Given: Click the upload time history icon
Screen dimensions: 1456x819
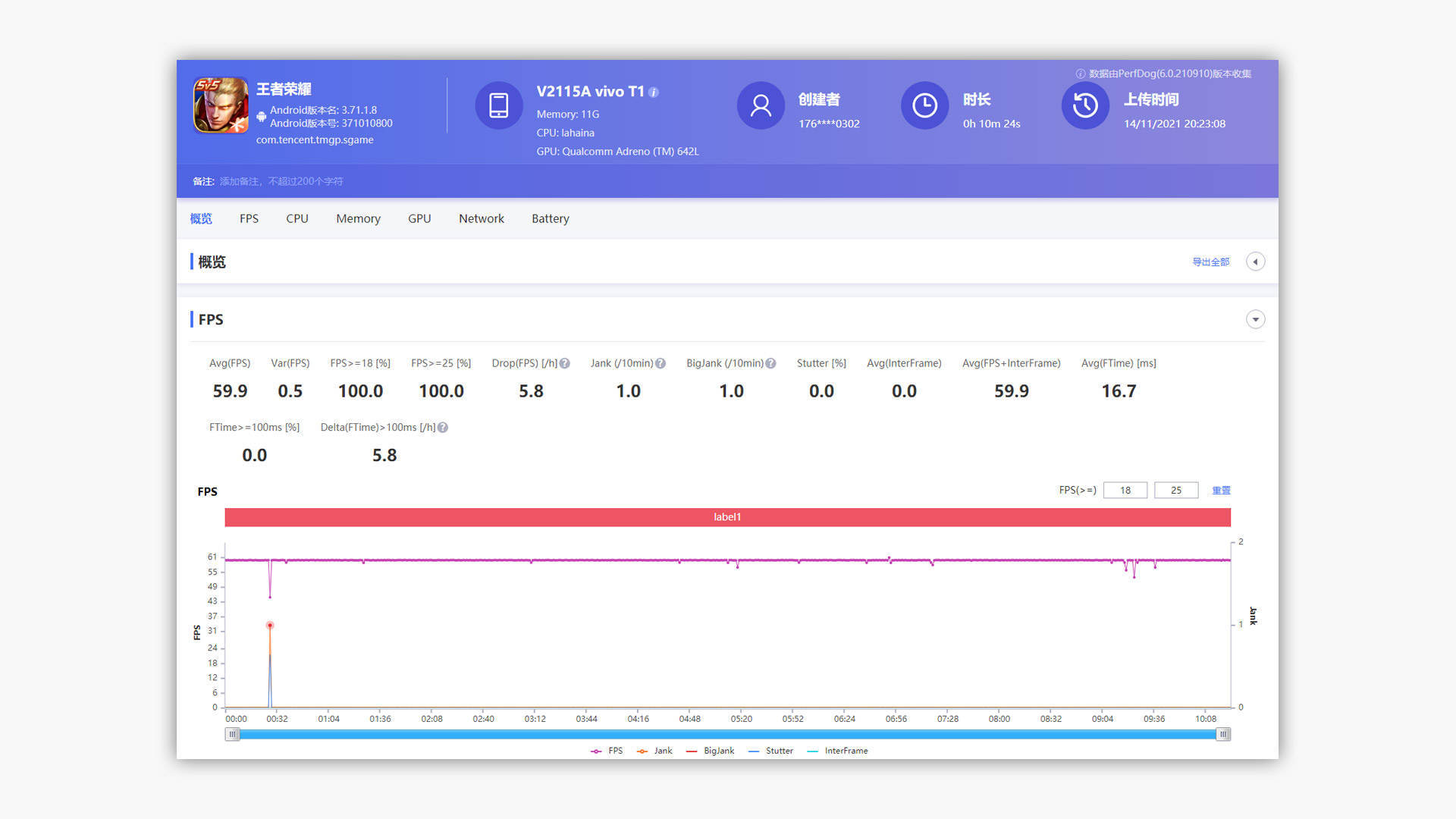Looking at the screenshot, I should [x=1084, y=105].
